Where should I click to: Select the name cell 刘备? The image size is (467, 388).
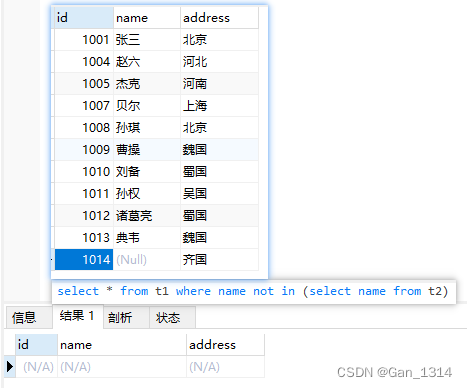click(147, 172)
